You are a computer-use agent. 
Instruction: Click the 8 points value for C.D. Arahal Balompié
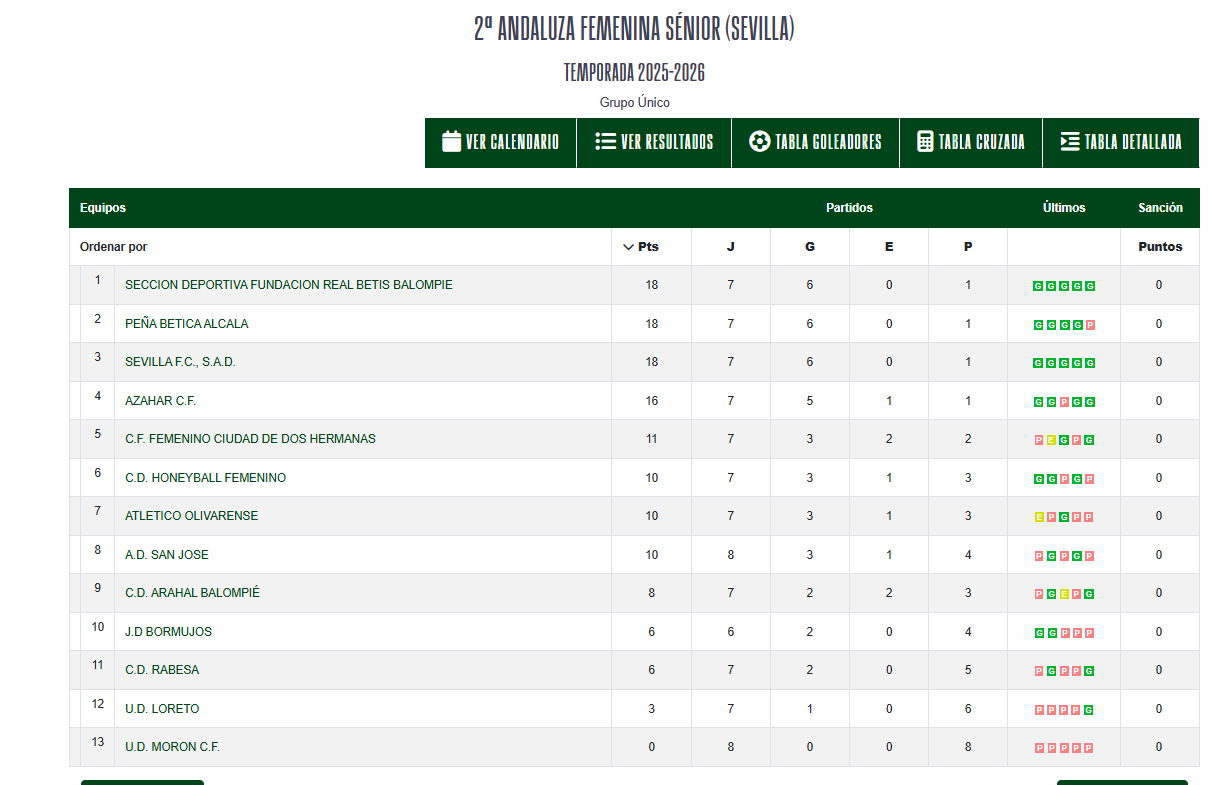(652, 593)
